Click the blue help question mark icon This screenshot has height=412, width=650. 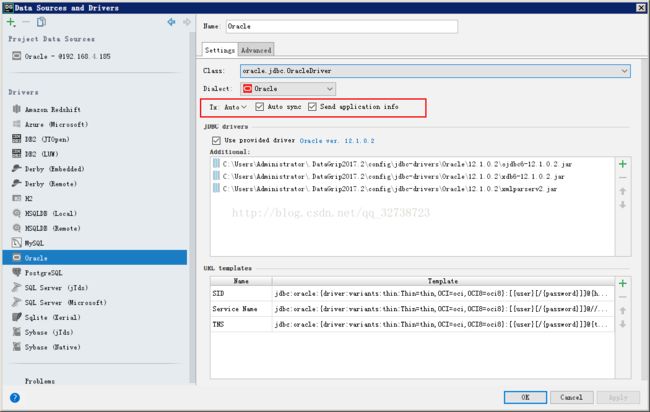(x=15, y=398)
